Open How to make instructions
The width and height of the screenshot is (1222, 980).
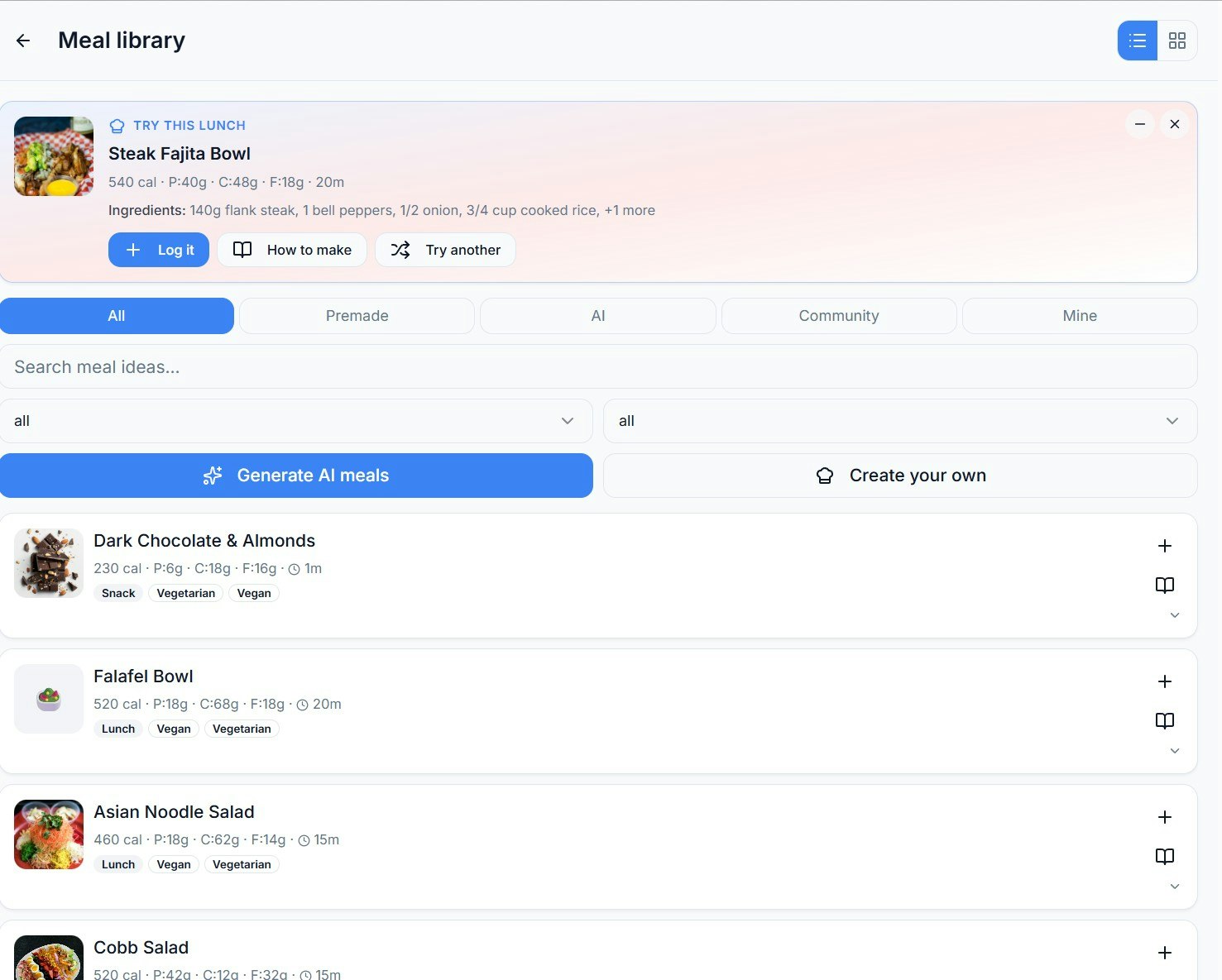click(292, 250)
